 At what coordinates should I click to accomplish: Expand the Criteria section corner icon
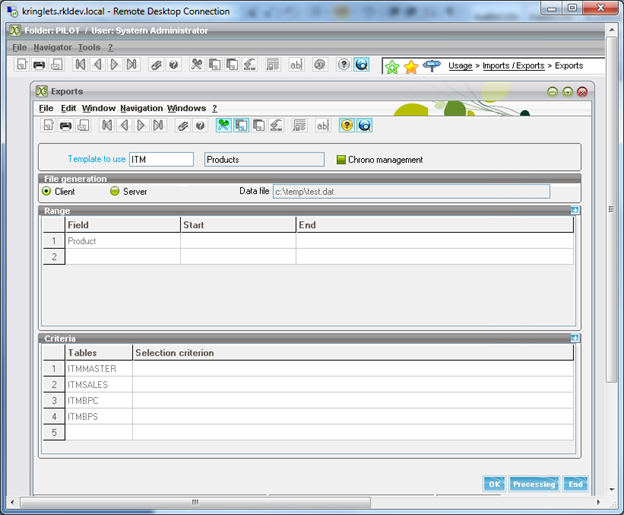575,339
